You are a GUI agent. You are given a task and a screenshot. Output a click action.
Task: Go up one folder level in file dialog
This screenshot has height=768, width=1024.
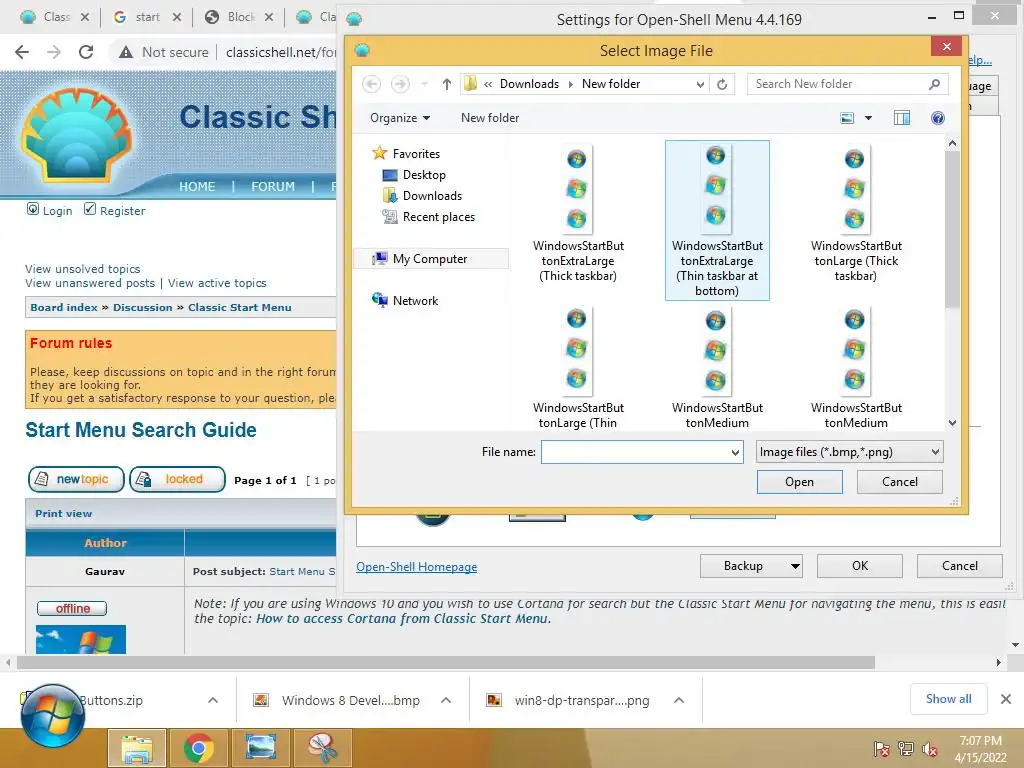[447, 84]
